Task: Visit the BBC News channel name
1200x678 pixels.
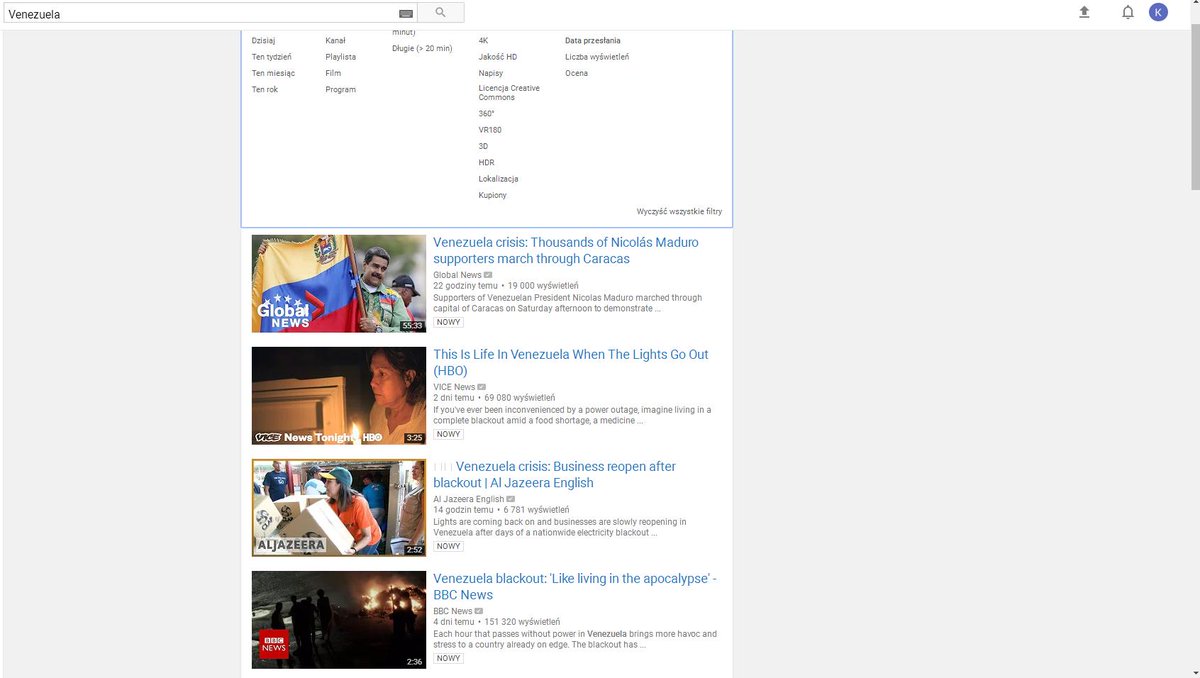Action: coord(453,611)
